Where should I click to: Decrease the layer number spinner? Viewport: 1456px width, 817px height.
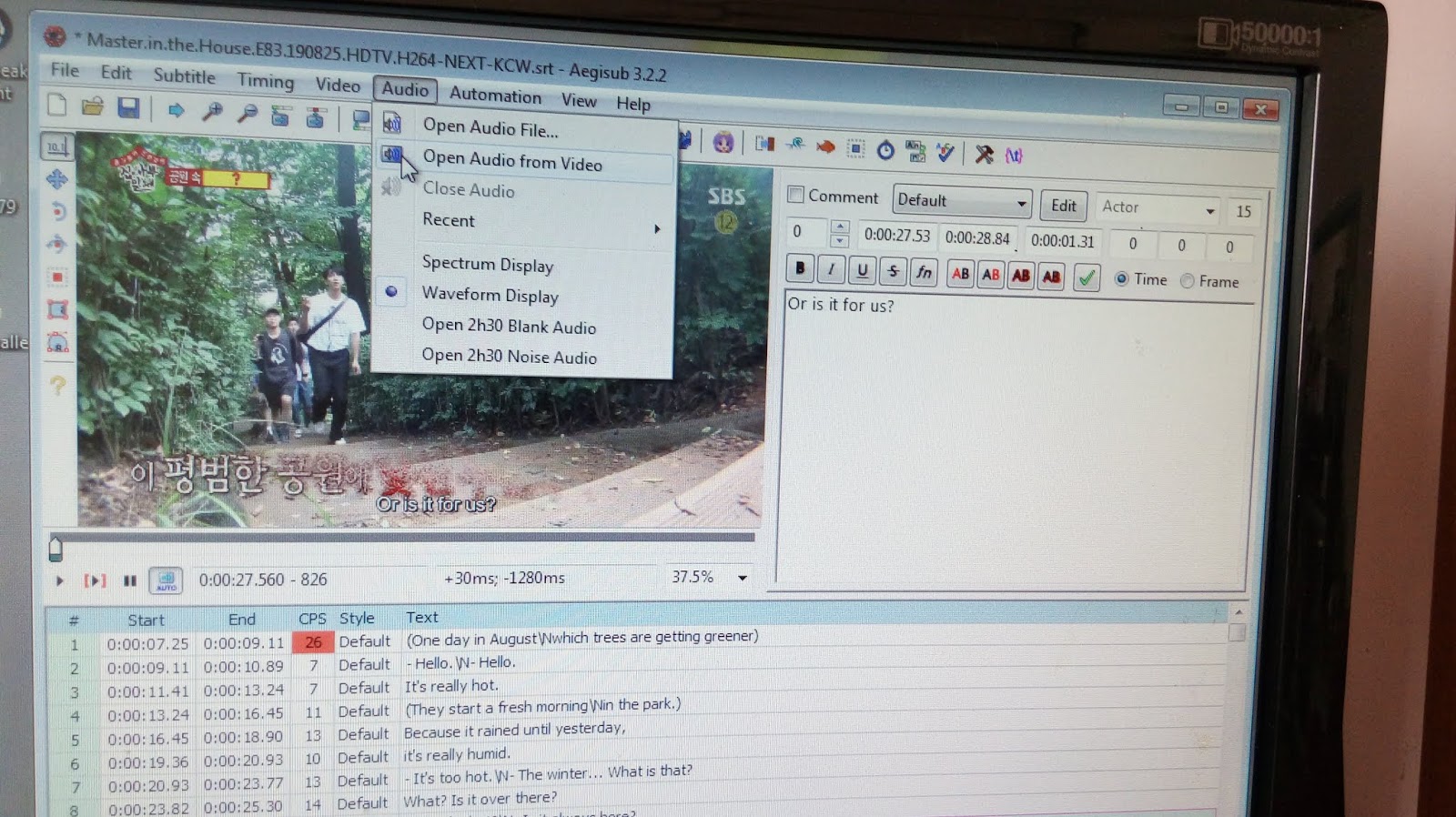pyautogui.click(x=840, y=241)
